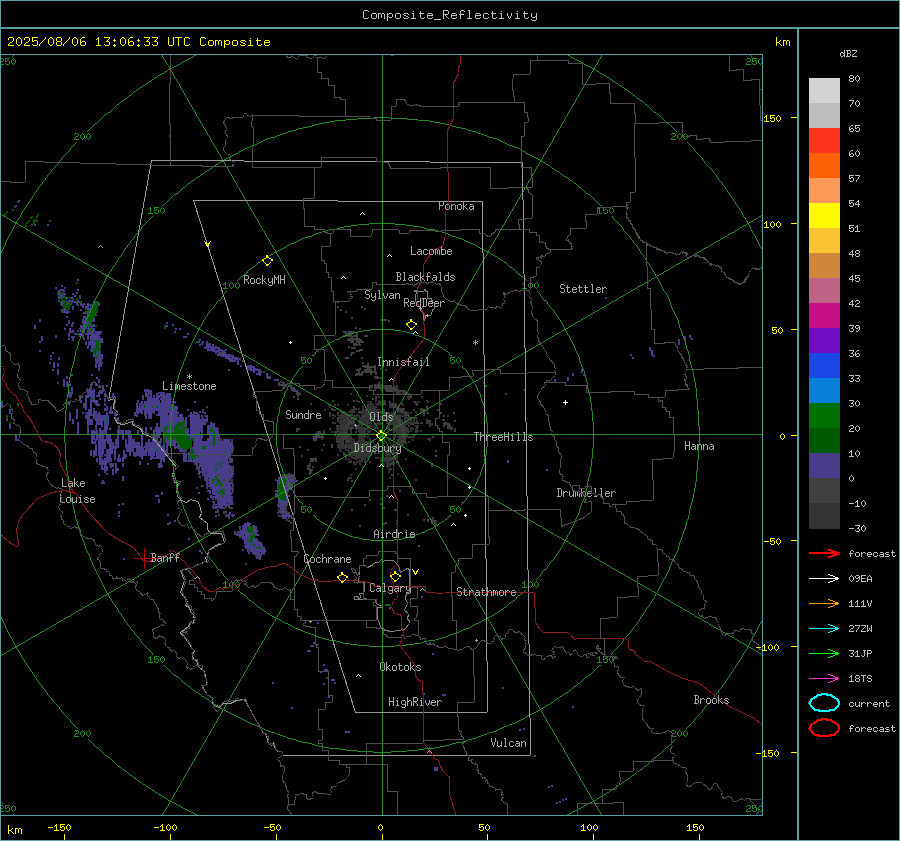This screenshot has width=900, height=841.
Task: Select the magenta swatch between 42 and 39
Action: click(824, 315)
